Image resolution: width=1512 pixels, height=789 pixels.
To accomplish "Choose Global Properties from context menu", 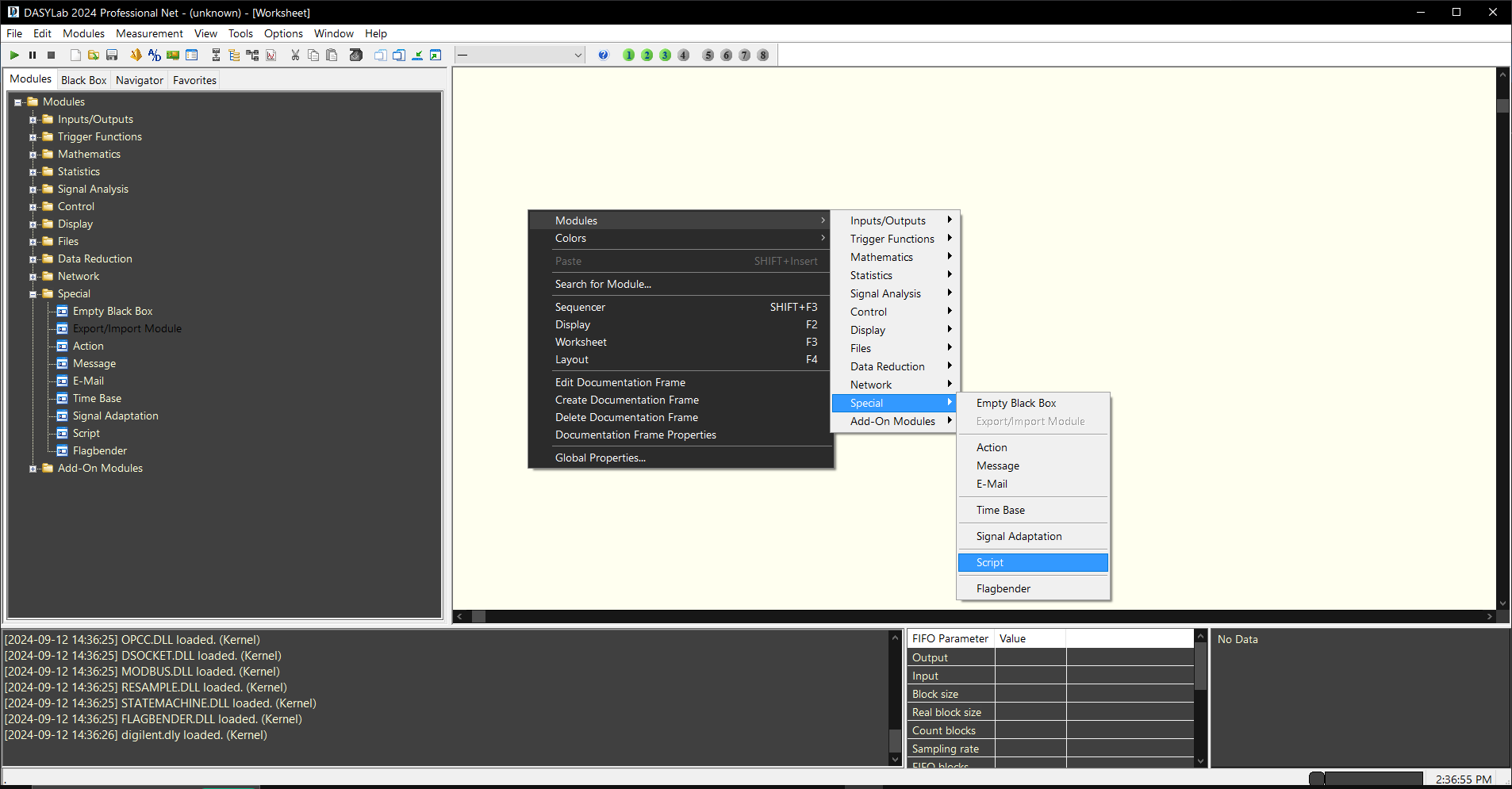I will click(600, 458).
